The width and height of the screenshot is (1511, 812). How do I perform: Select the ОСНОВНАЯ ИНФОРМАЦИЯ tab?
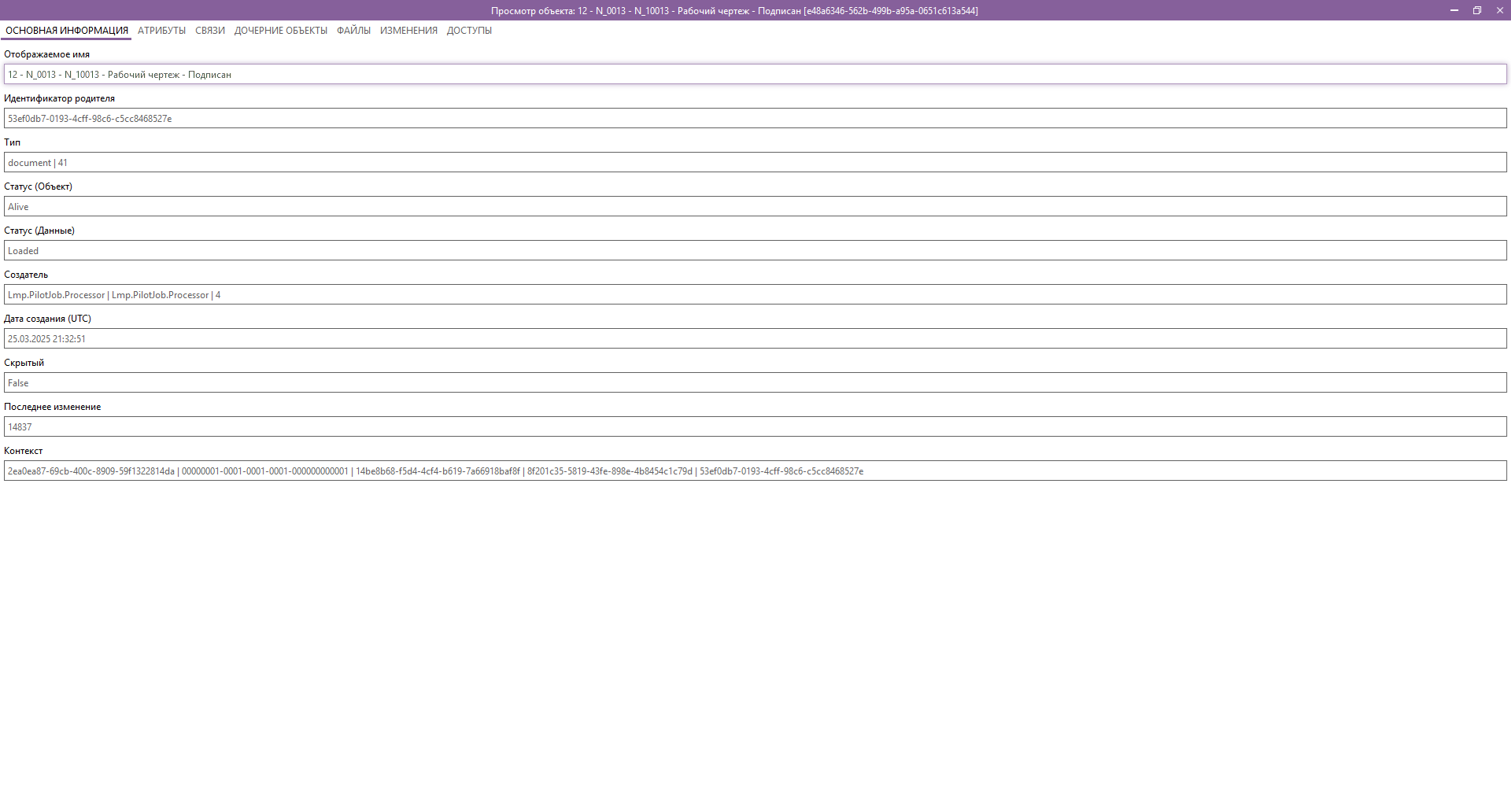[x=65, y=30]
